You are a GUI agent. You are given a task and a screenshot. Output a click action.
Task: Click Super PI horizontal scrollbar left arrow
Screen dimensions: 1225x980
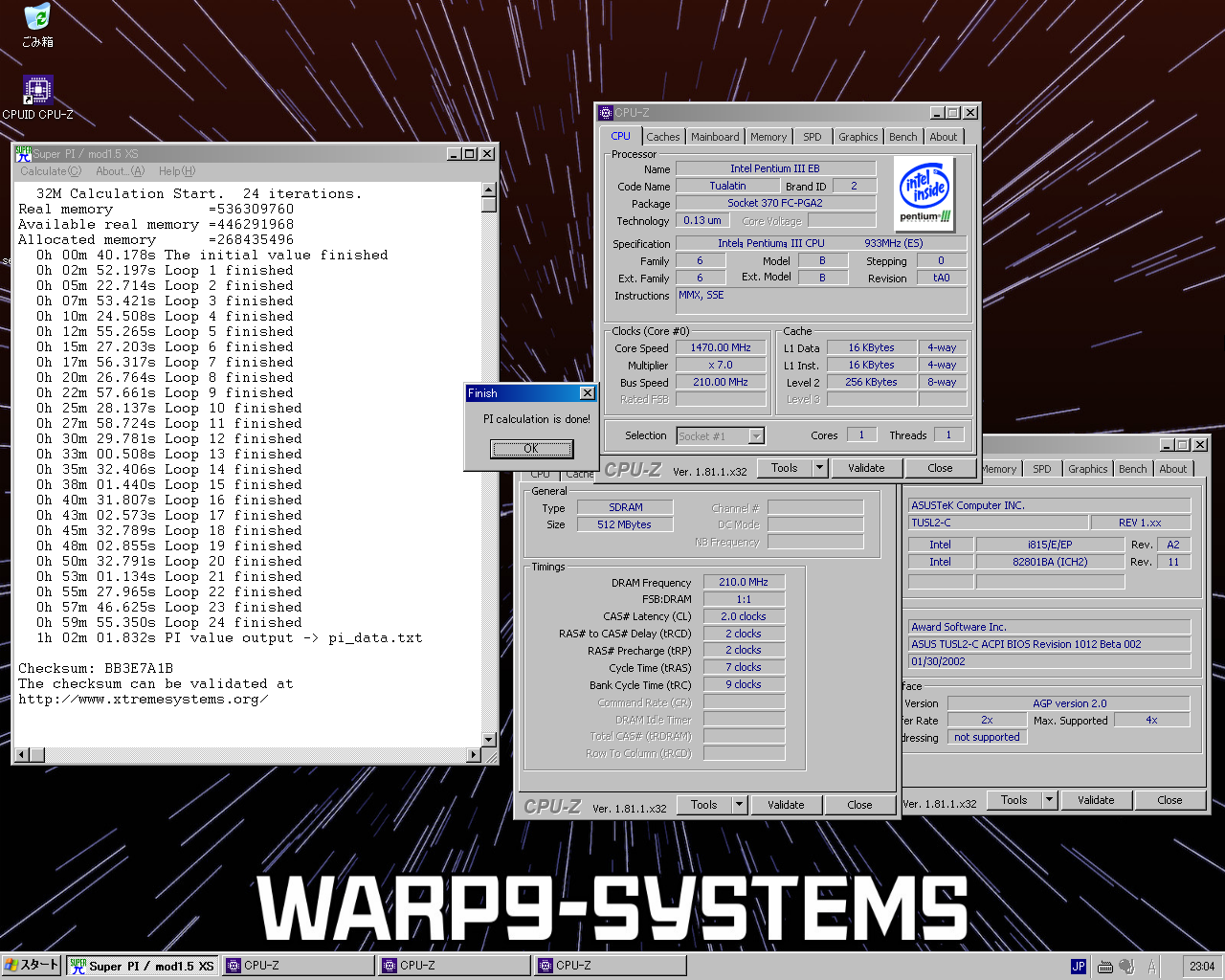click(x=21, y=755)
